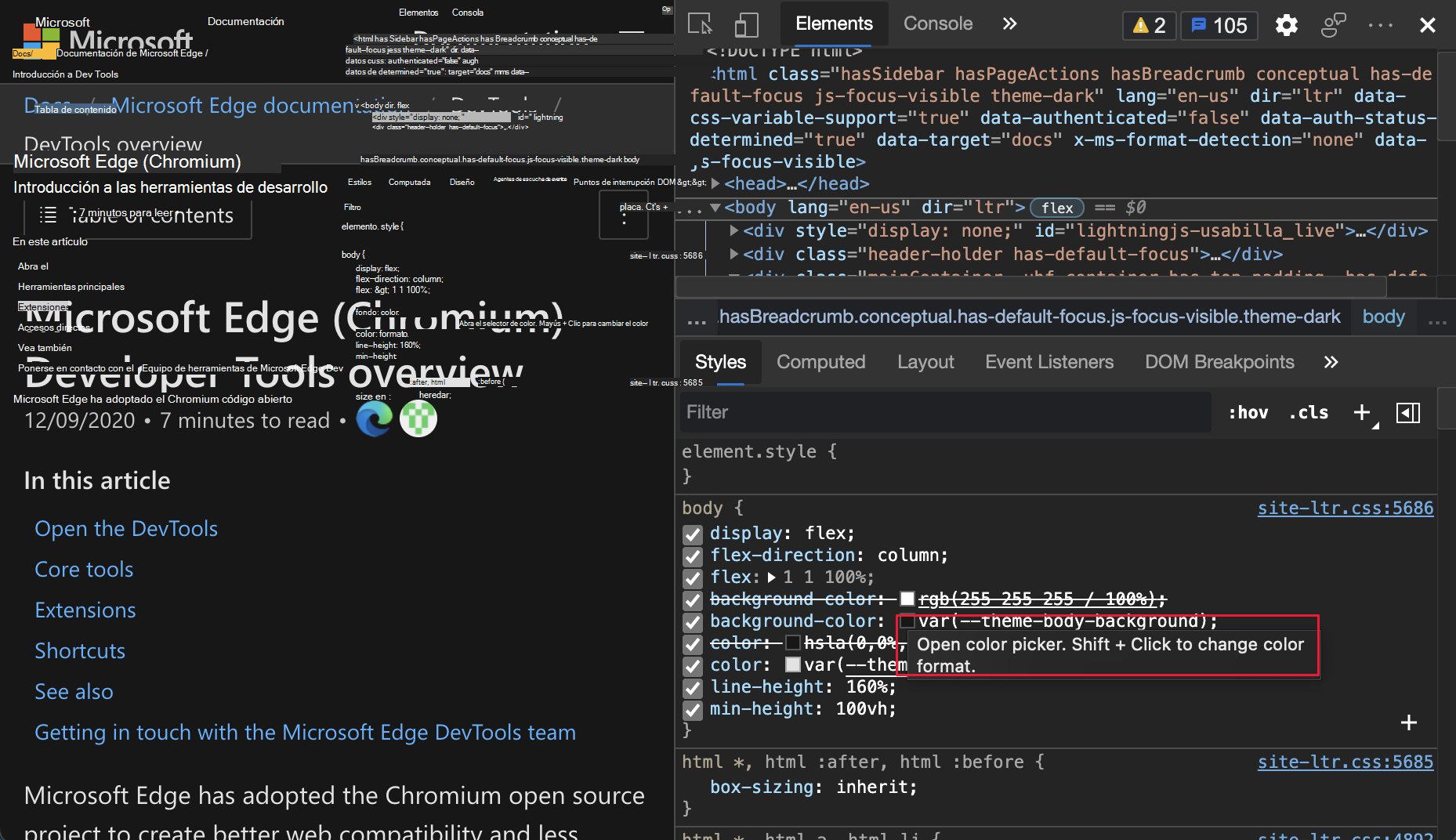Insert style rule below body rule plus

click(1409, 722)
